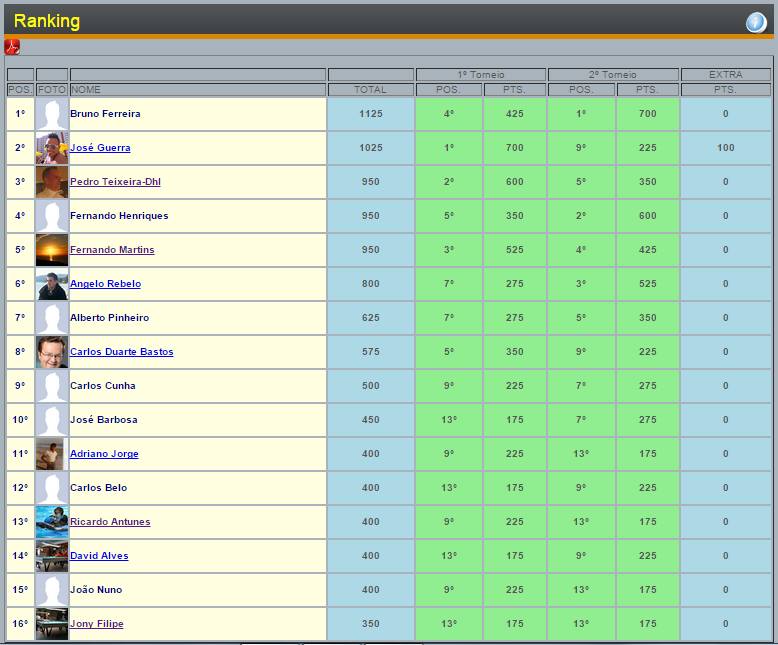Click Fernando Martins' sunset photo

point(52,250)
